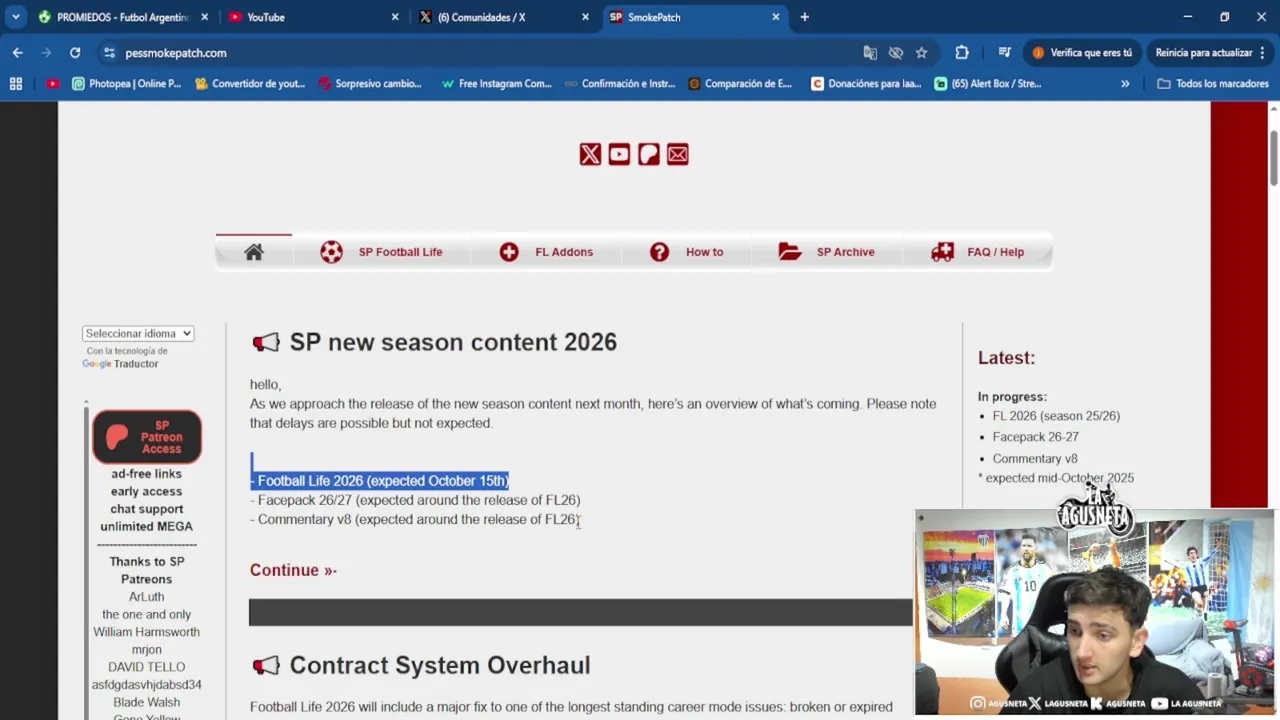1280x720 pixels.
Task: Click the patron name William Harmsworth
Action: (x=147, y=632)
